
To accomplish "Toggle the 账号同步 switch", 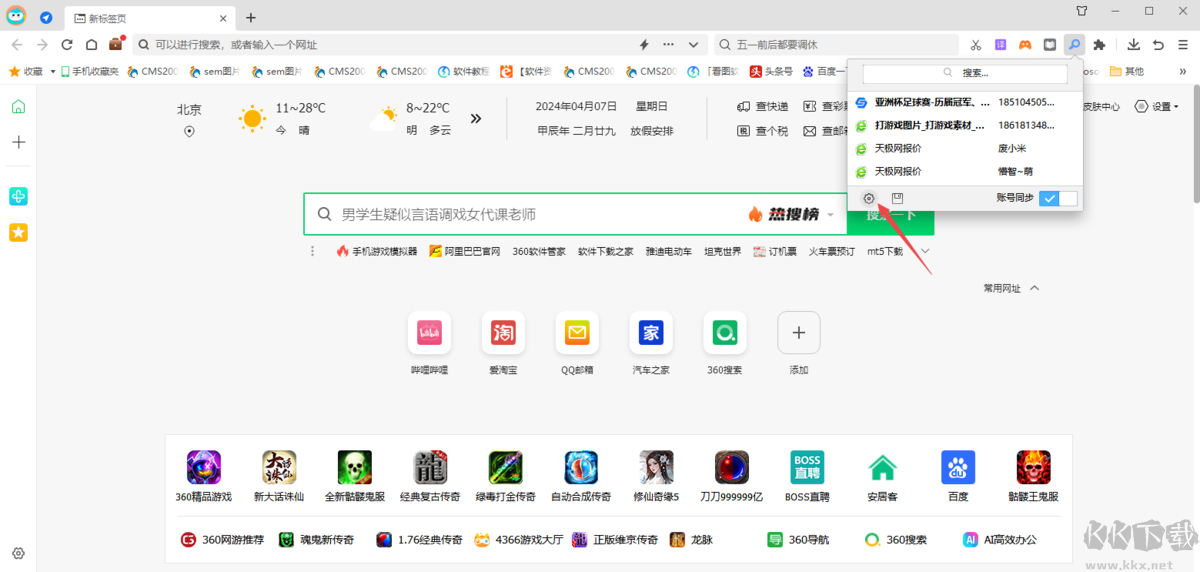I will (1058, 198).
